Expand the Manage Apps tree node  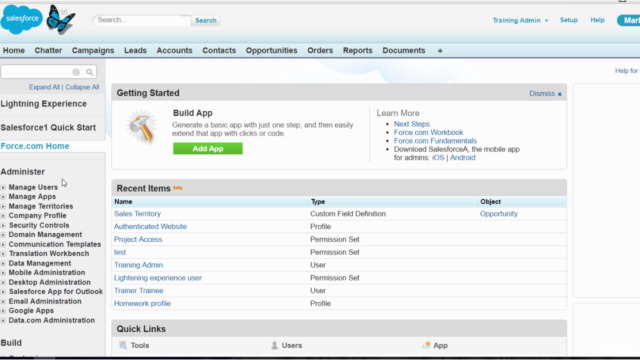(x=3, y=197)
